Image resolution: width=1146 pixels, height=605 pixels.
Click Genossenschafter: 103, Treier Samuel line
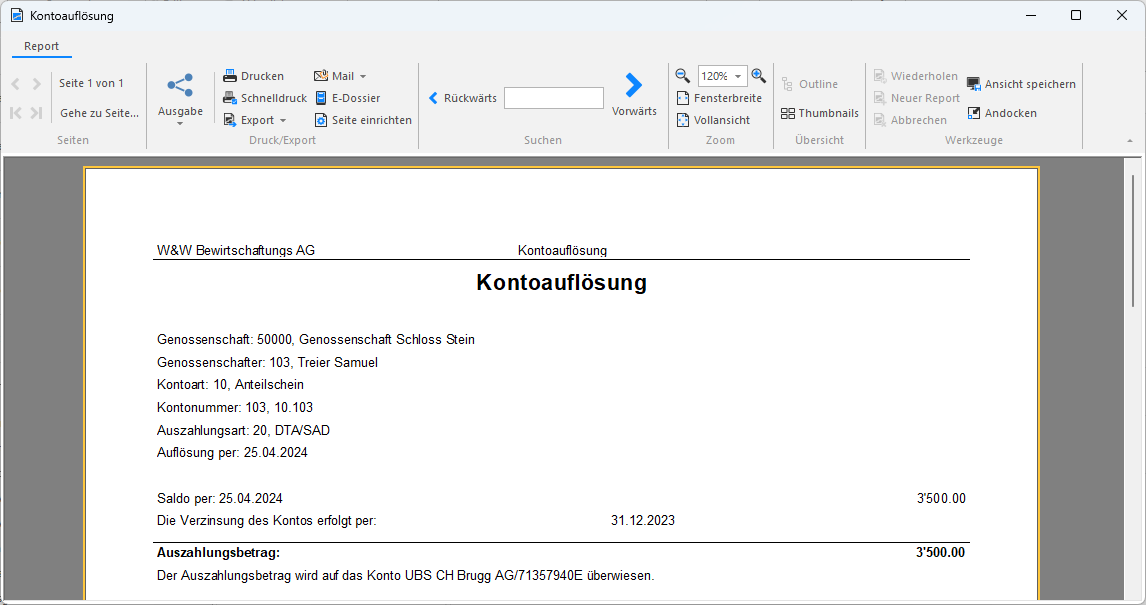267,362
